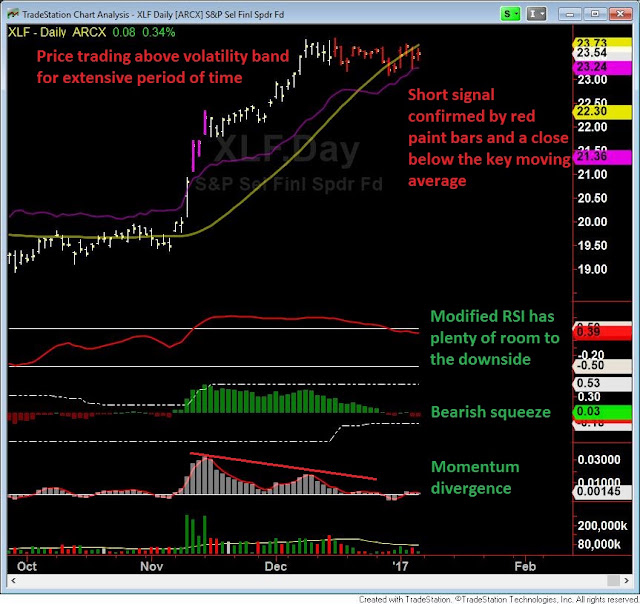Click the -0.50 RSI level label
Screen dimensions: 640x604
[x=602, y=365]
